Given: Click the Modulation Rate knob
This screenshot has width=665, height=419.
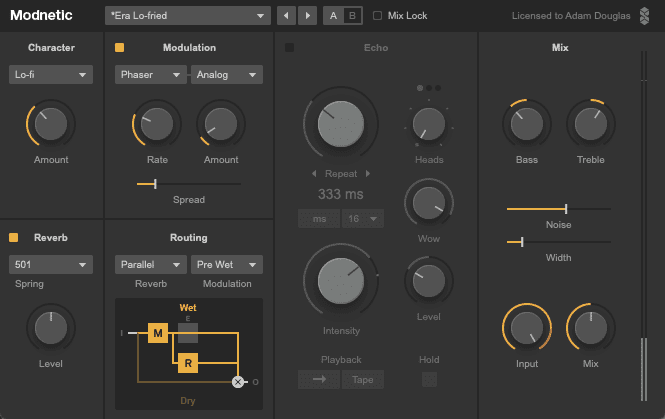Looking at the screenshot, I should pyautogui.click(x=157, y=124).
